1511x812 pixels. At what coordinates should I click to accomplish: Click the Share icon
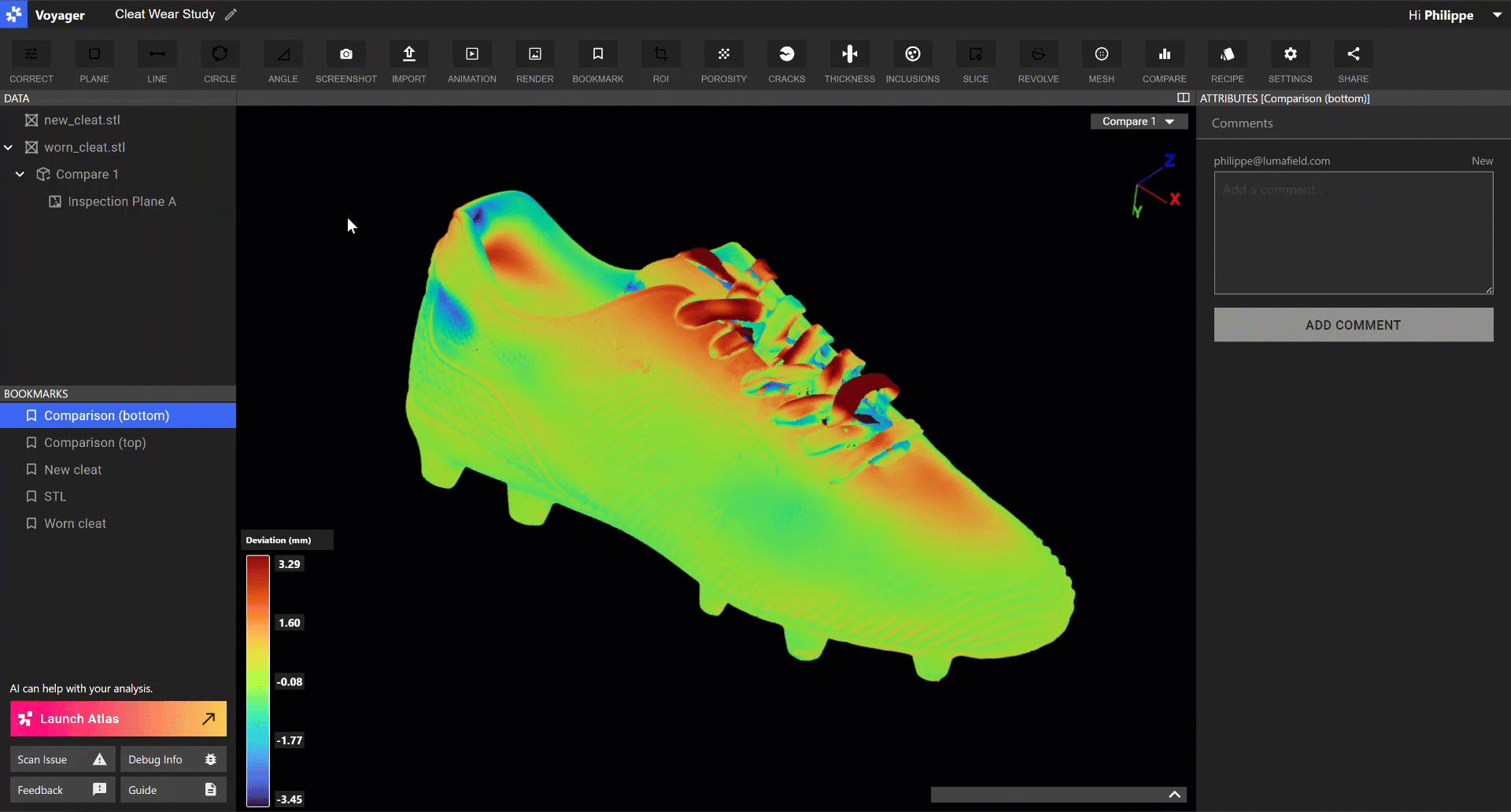(1353, 55)
